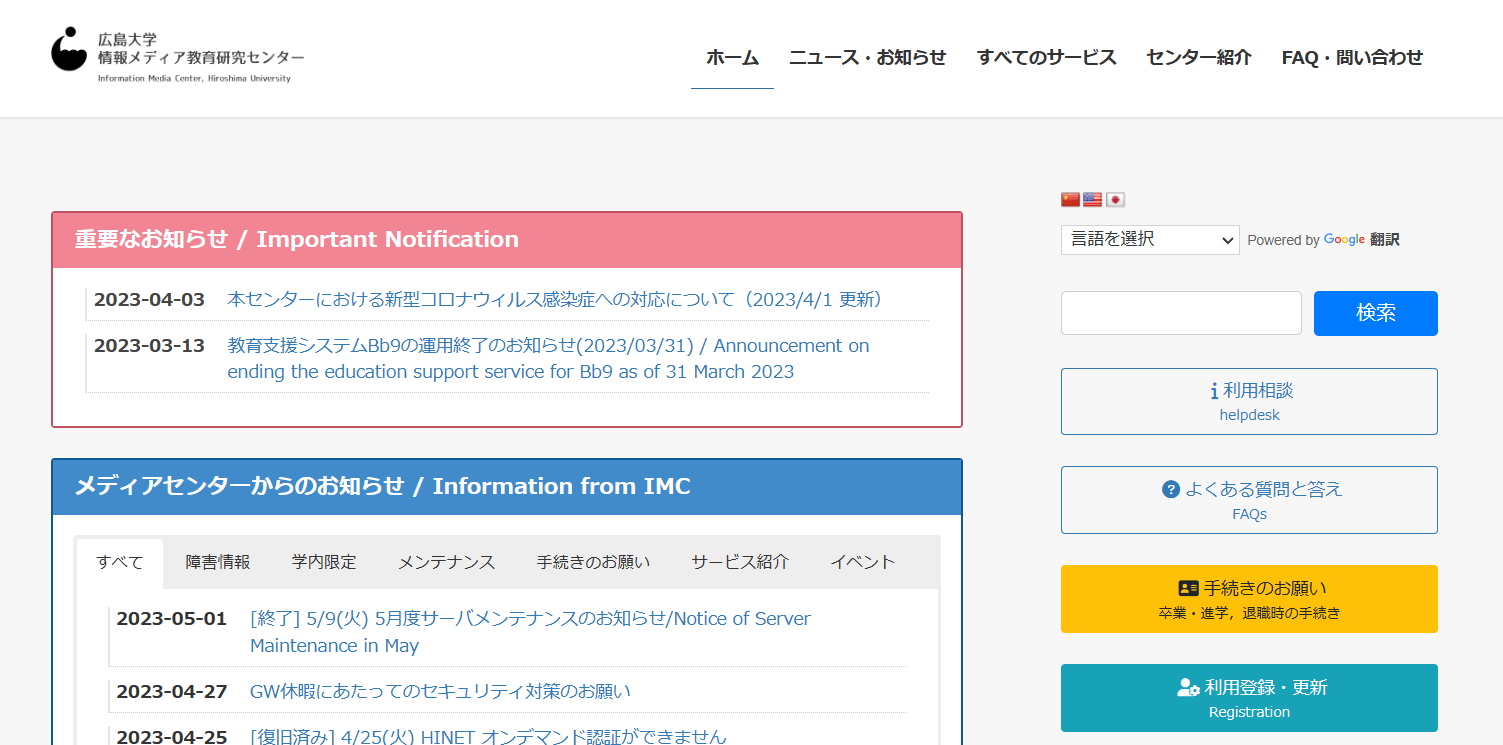Open the 利用相談 helpdesk button
The width and height of the screenshot is (1503, 745).
coord(1249,401)
